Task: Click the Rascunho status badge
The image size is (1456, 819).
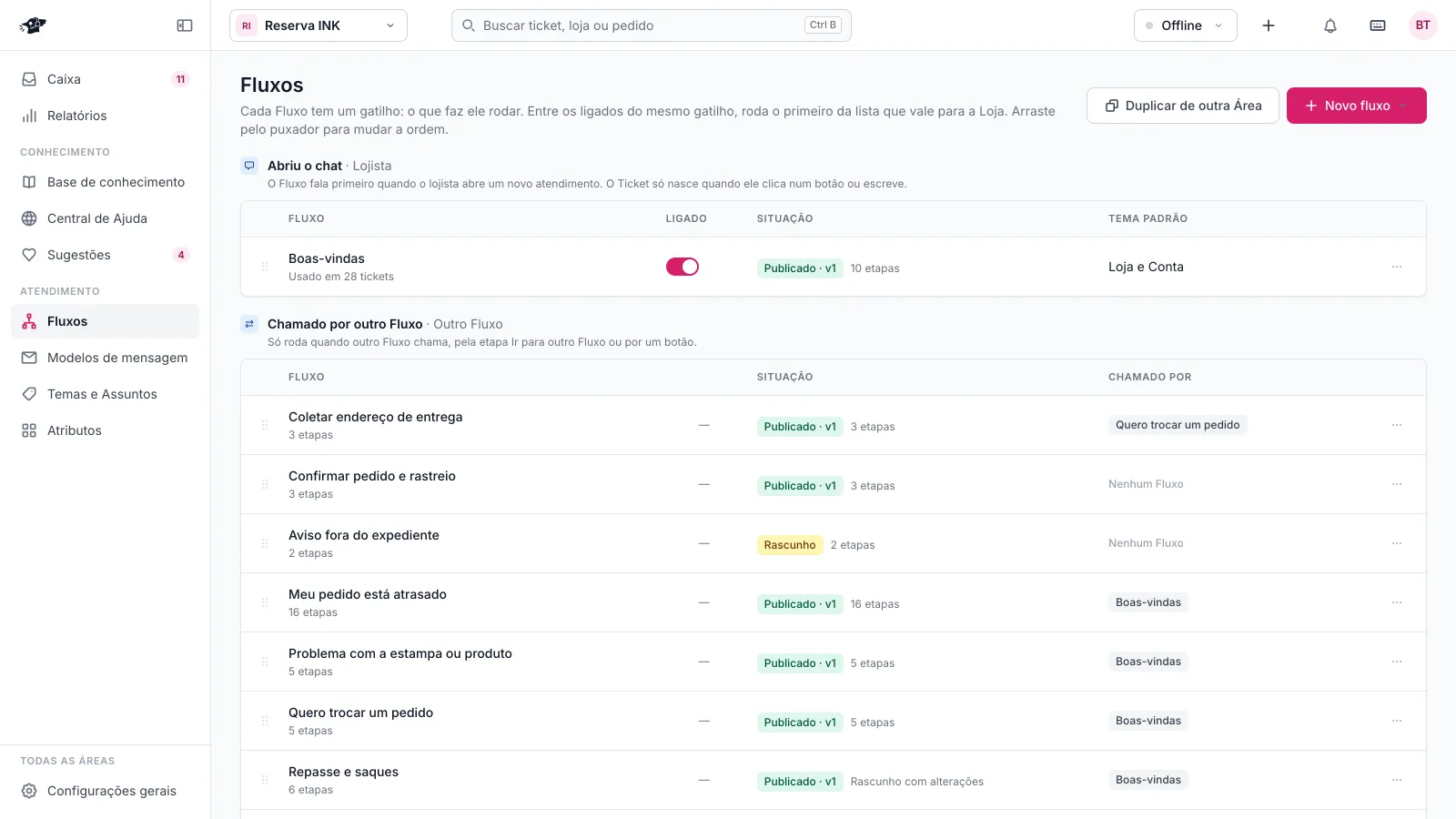Action: point(790,545)
